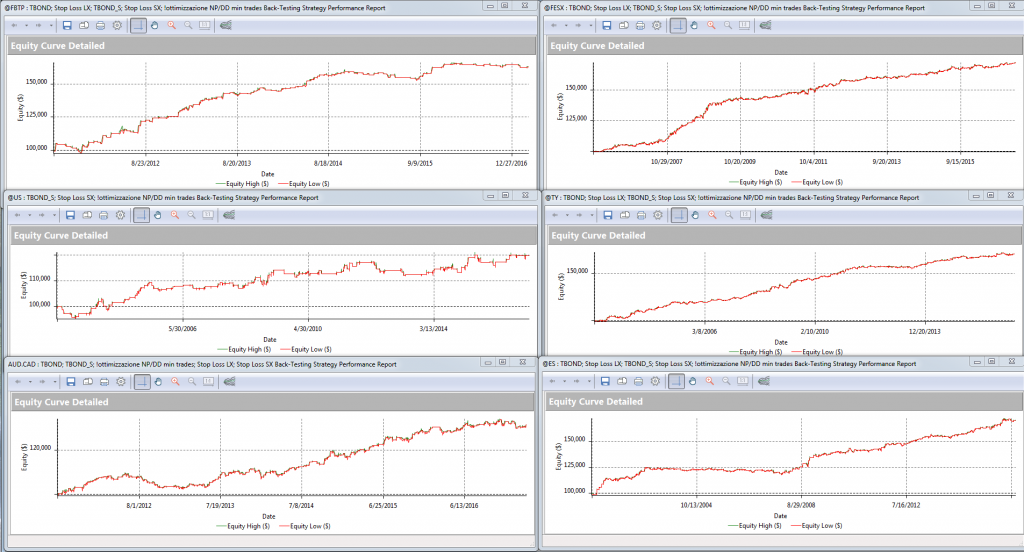Open the settings gear in the @FESX report
Viewport: 1024px width, 552px height.
point(656,25)
